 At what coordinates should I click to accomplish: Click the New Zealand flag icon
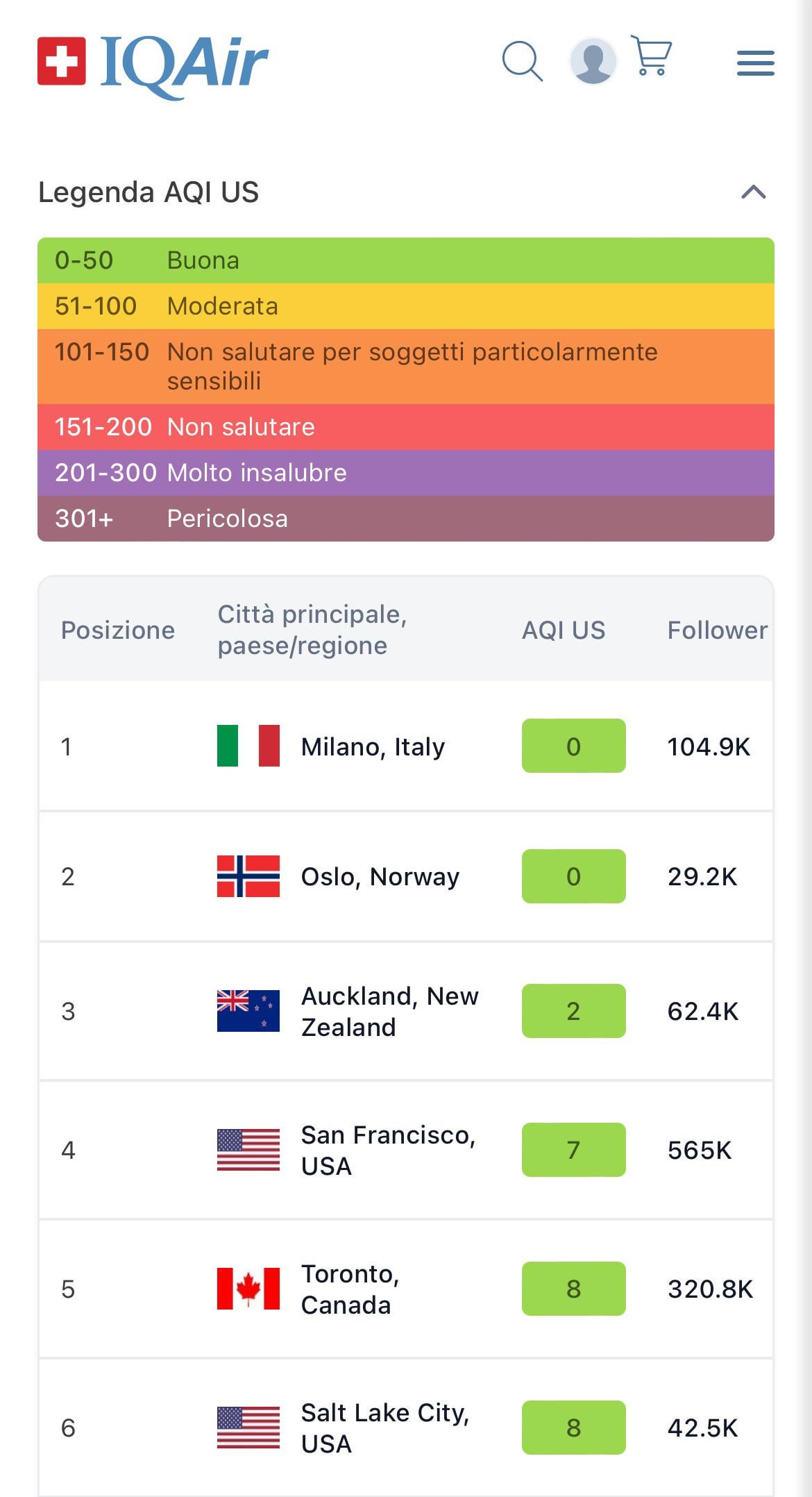pos(248,1011)
